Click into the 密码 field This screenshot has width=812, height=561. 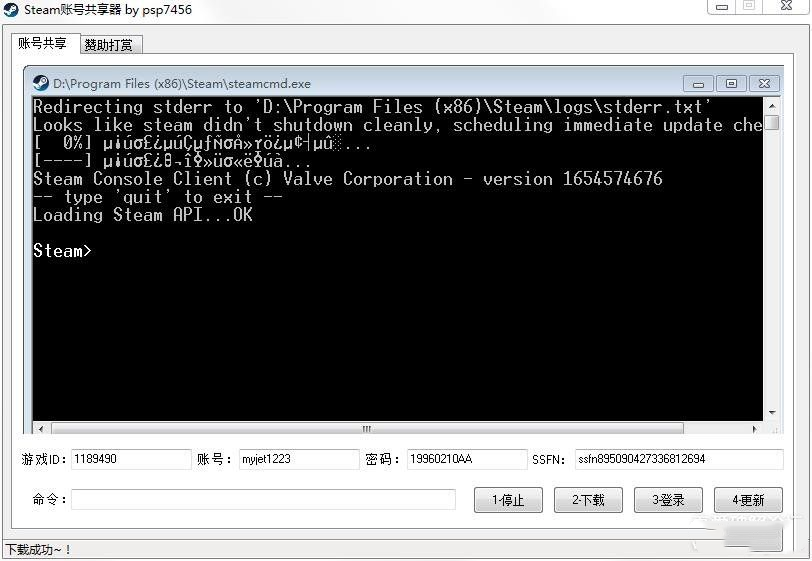(x=467, y=459)
